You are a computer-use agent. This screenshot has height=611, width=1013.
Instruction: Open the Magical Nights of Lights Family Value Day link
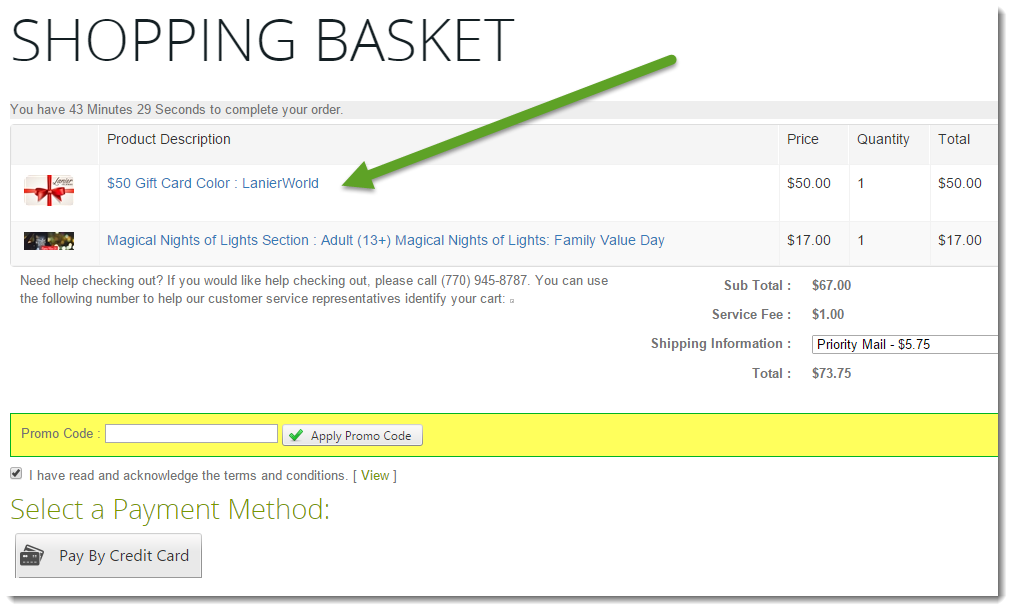coord(385,240)
